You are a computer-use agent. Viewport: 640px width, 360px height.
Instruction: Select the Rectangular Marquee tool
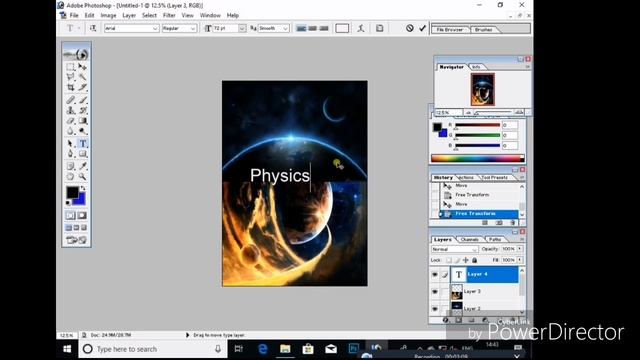pyautogui.click(x=70, y=66)
